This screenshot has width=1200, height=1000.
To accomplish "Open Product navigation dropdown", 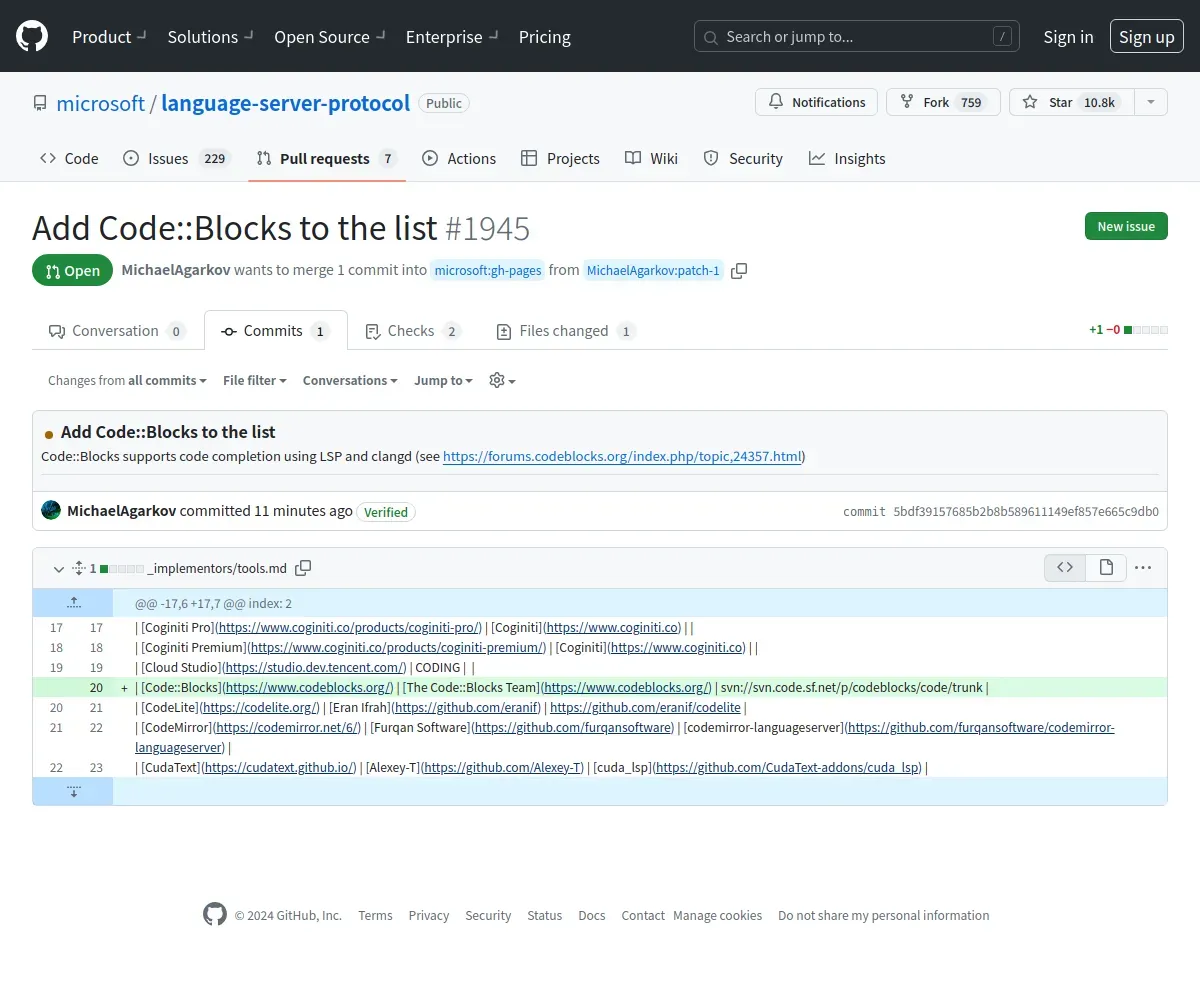I will 109,37.
